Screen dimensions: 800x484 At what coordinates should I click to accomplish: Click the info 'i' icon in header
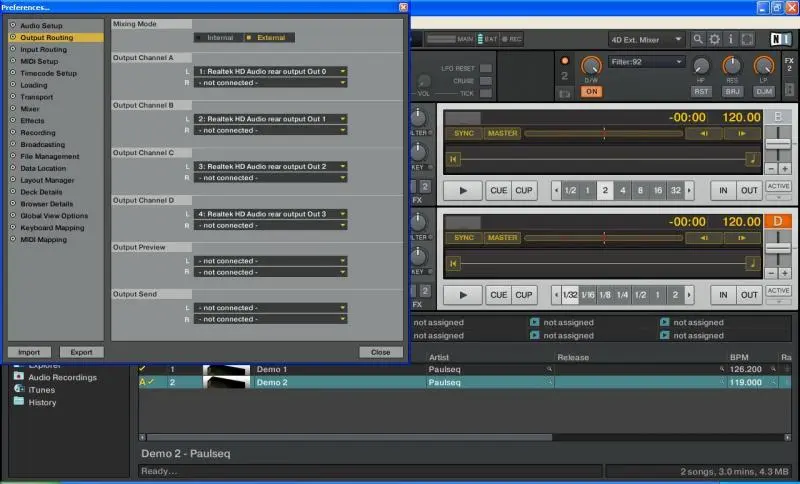732,39
